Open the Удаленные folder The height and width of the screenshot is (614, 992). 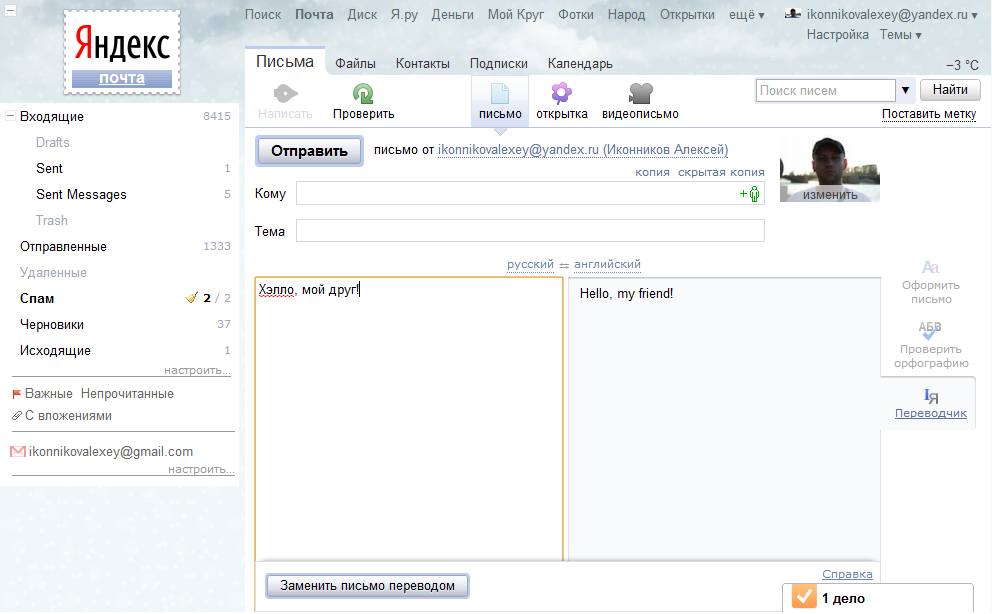click(x=53, y=273)
